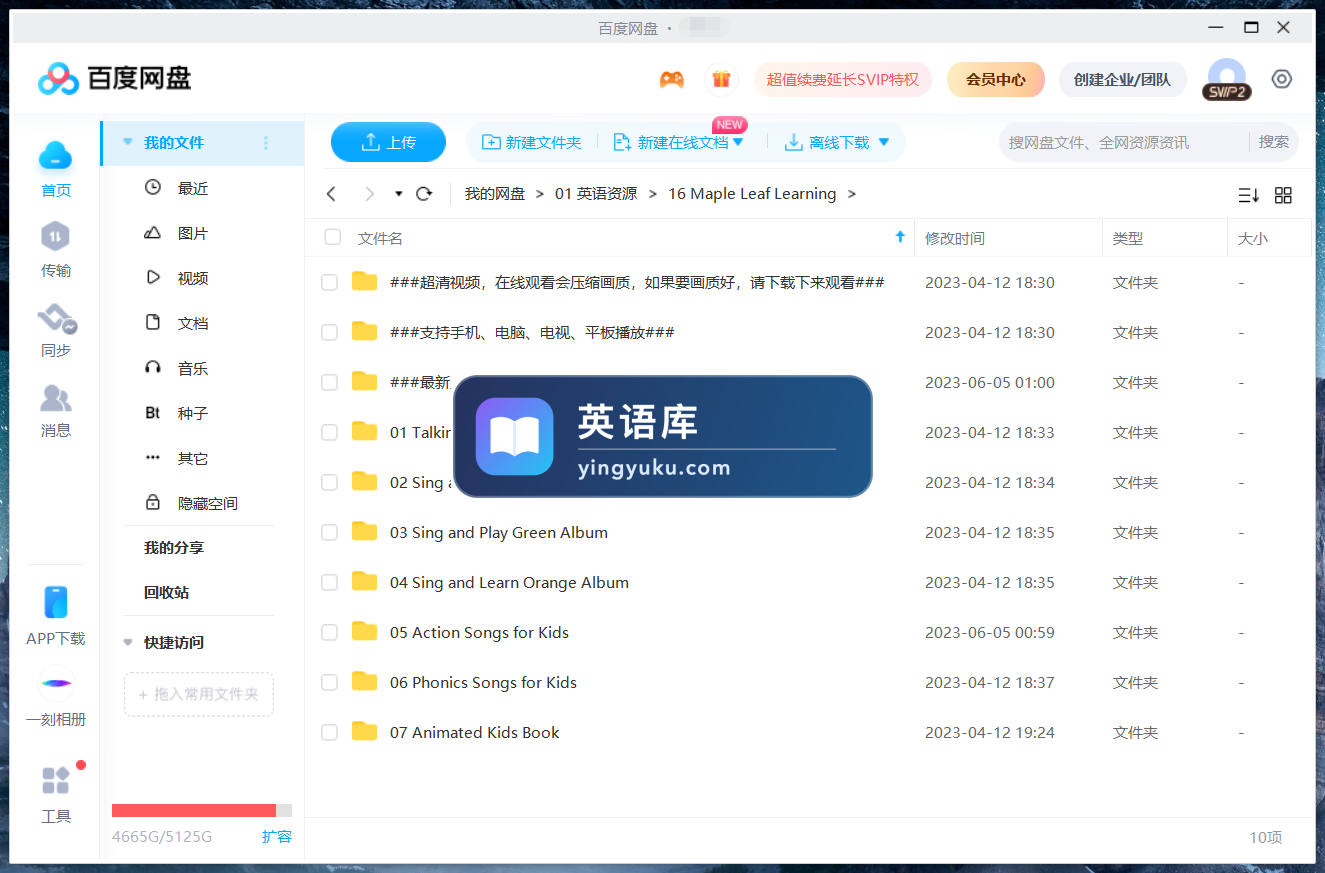This screenshot has height=873, width=1325.
Task: Click the 上传 upload button
Action: pos(388,142)
